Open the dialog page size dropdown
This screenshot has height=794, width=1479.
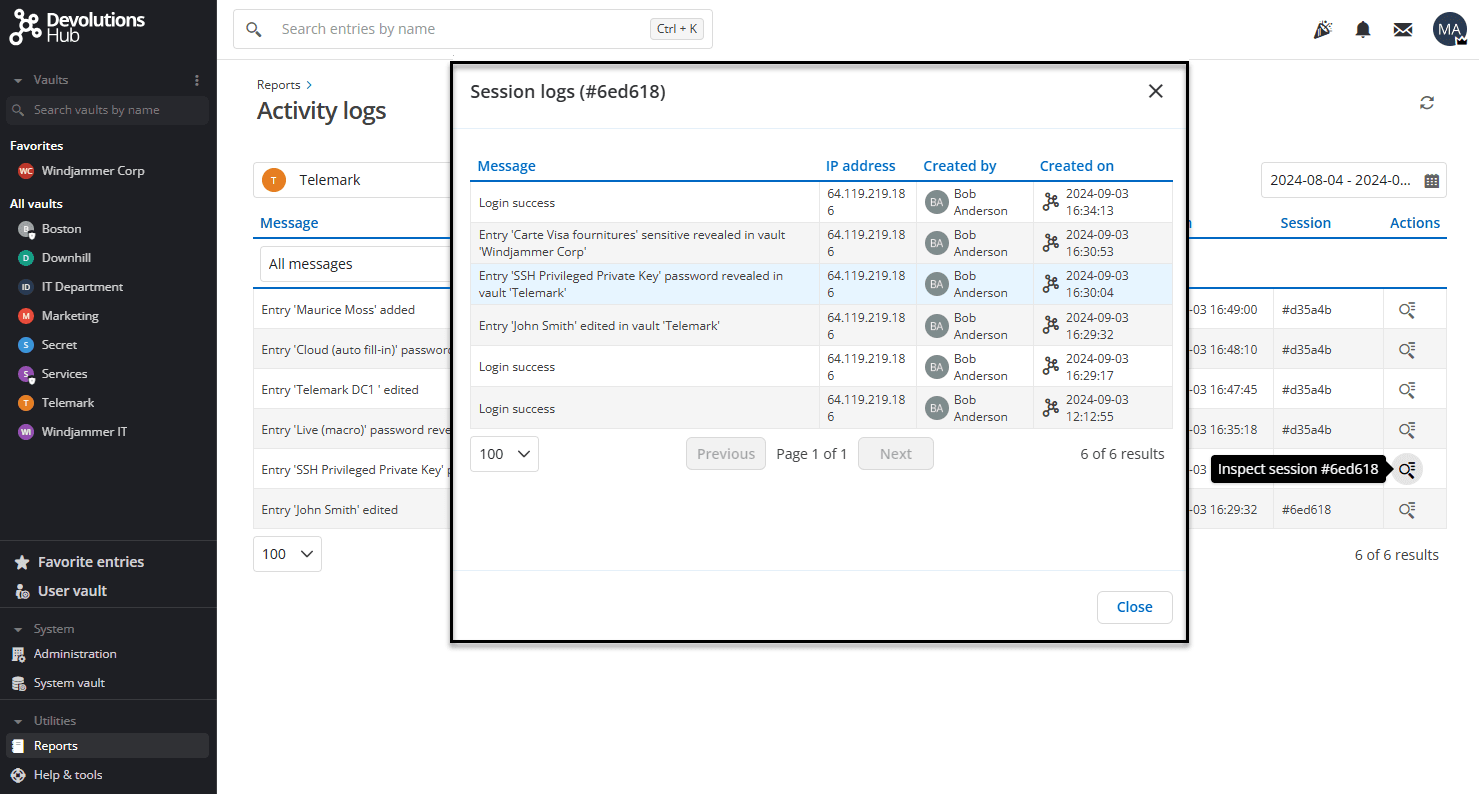tap(504, 454)
